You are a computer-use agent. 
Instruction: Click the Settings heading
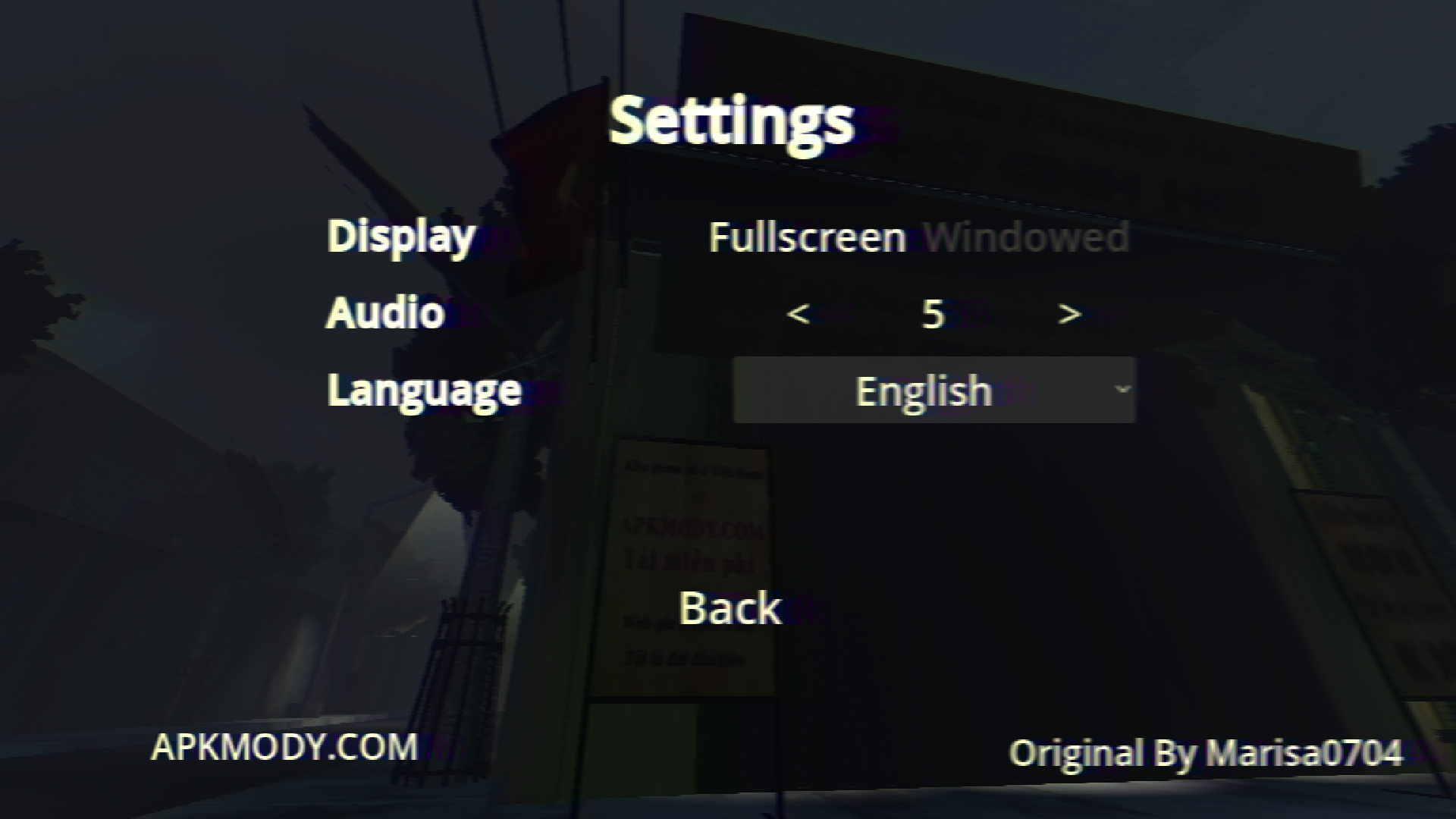pyautogui.click(x=732, y=121)
